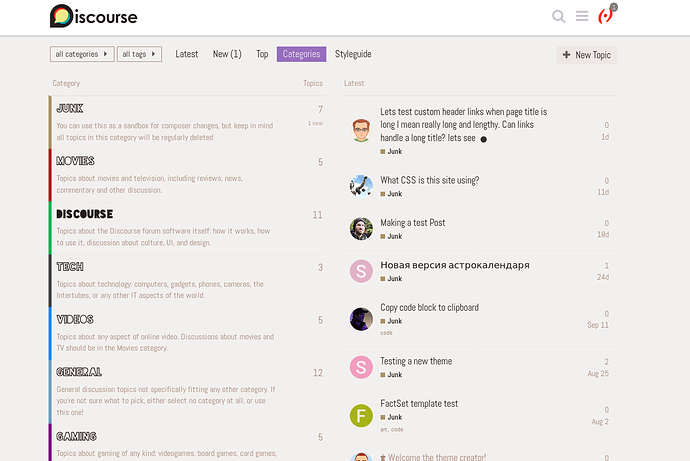Expand the 'all tags' dropdown

[139, 54]
